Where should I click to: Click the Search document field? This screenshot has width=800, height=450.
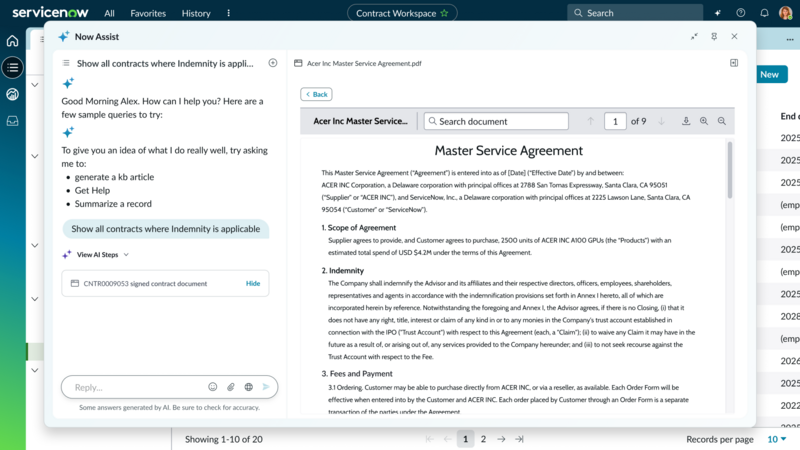tap(496, 121)
